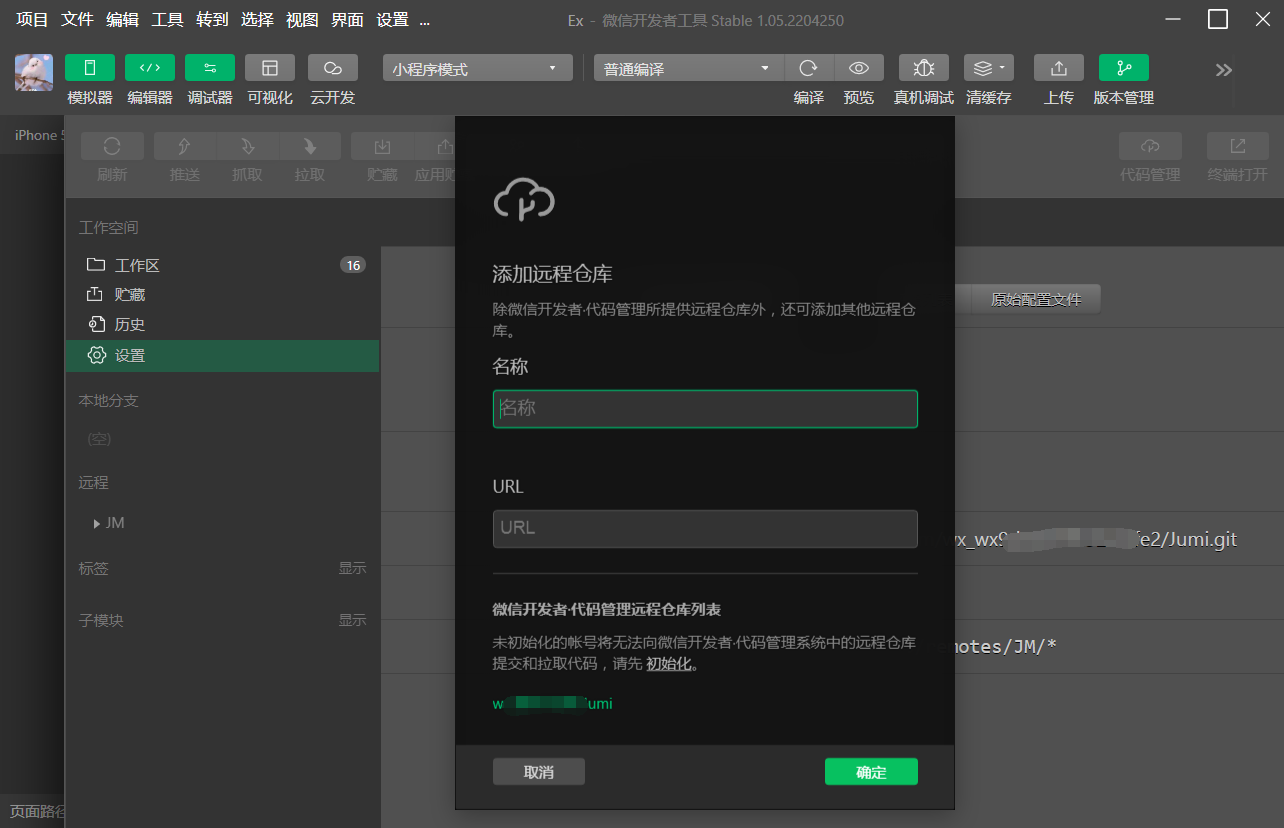
Task: Open the 可视化 visualization icon
Action: coord(270,68)
